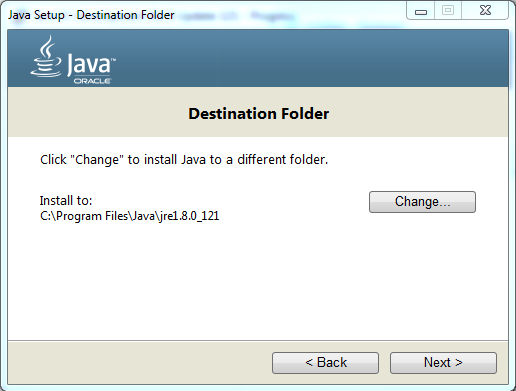Viewport: 516px width, 391px height.
Task: Click the quoted word "Change" in instructions
Action: 97,160
